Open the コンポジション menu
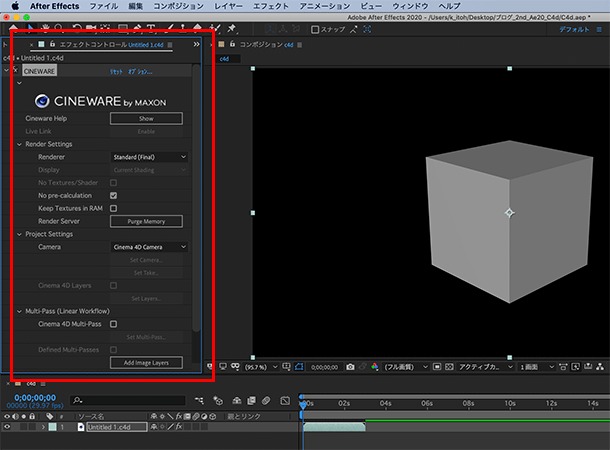The image size is (610, 450). 178,6
